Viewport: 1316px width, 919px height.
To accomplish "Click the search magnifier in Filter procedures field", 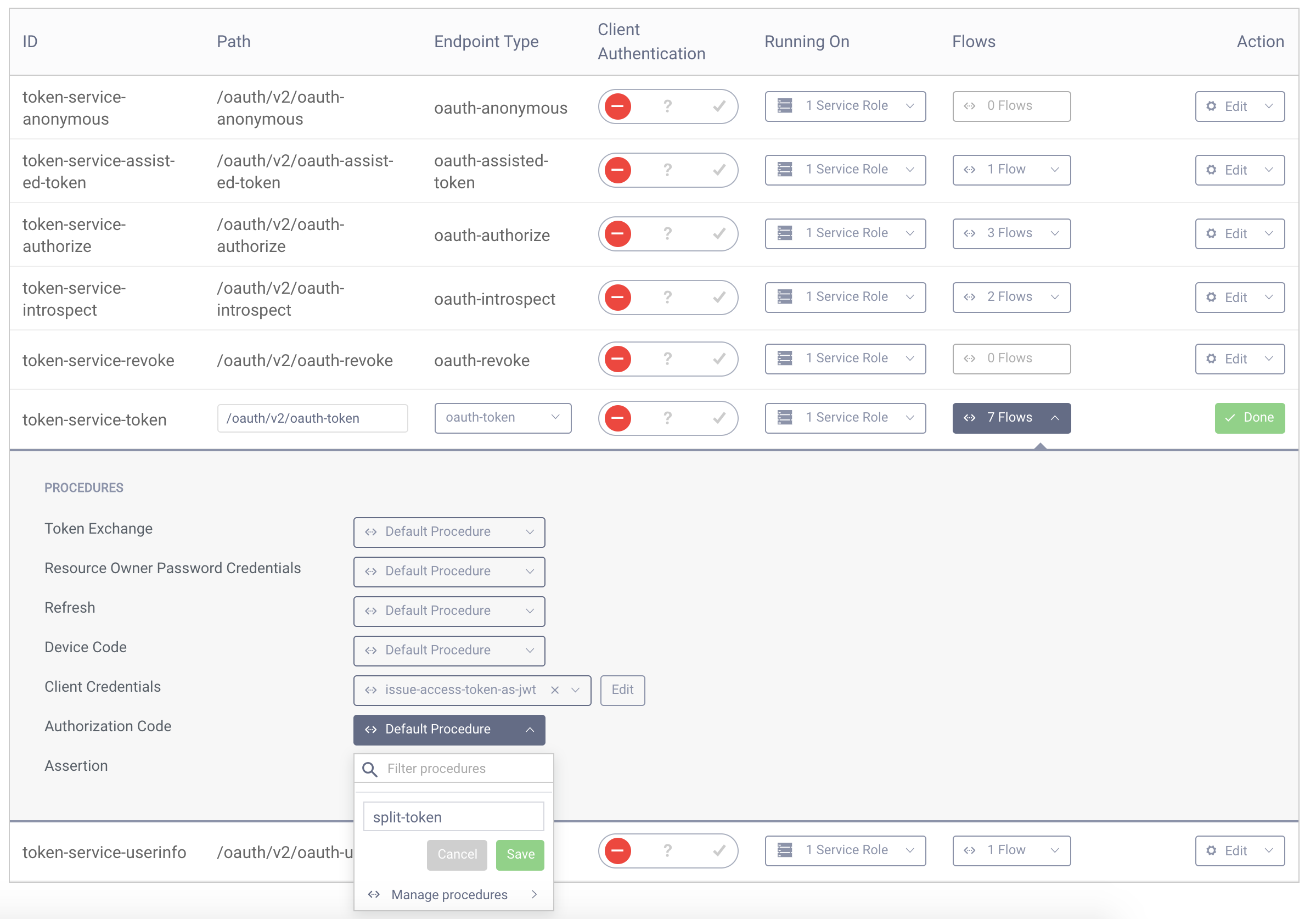I will [x=370, y=768].
